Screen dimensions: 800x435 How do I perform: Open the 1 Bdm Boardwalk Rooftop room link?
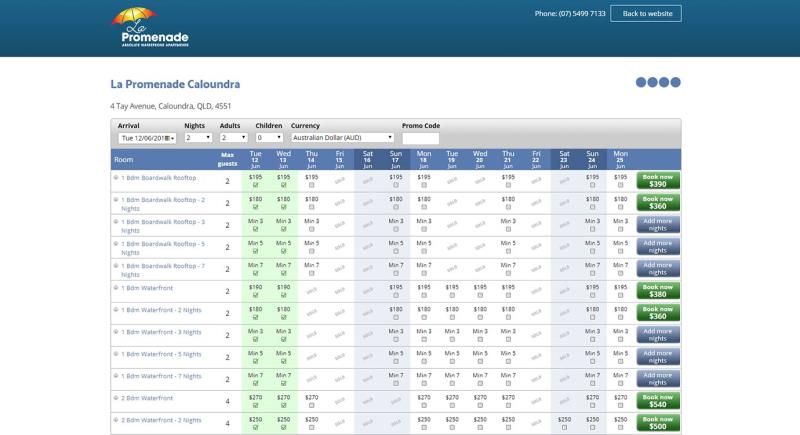coord(158,177)
